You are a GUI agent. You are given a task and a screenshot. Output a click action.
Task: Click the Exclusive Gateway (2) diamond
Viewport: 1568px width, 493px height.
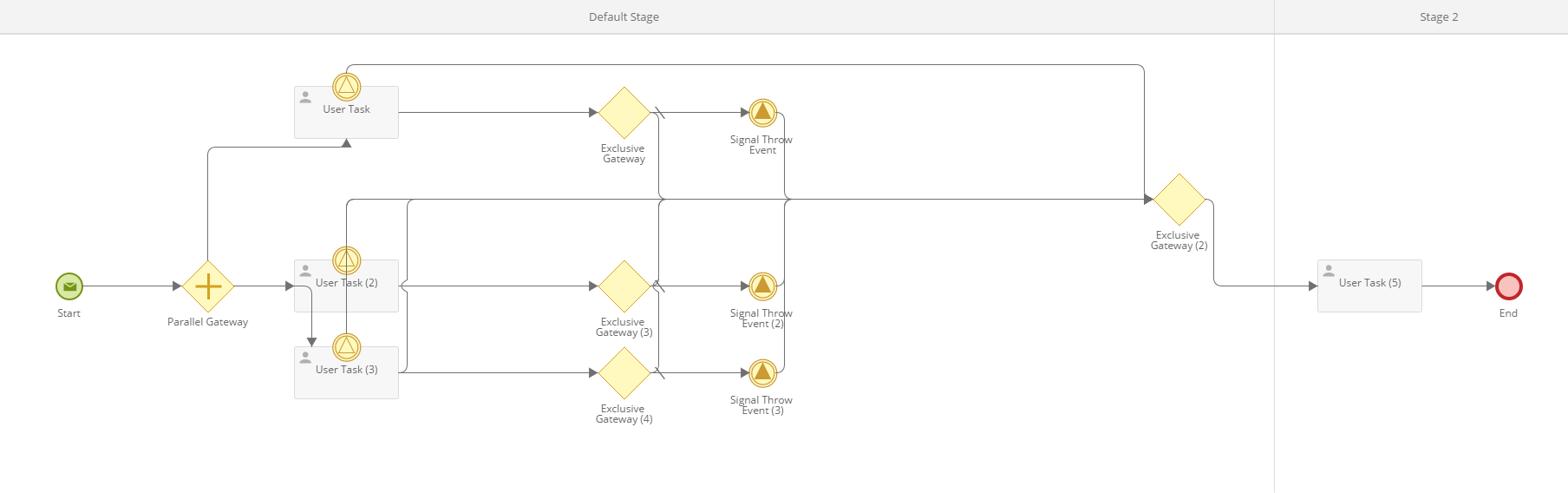click(x=1179, y=199)
